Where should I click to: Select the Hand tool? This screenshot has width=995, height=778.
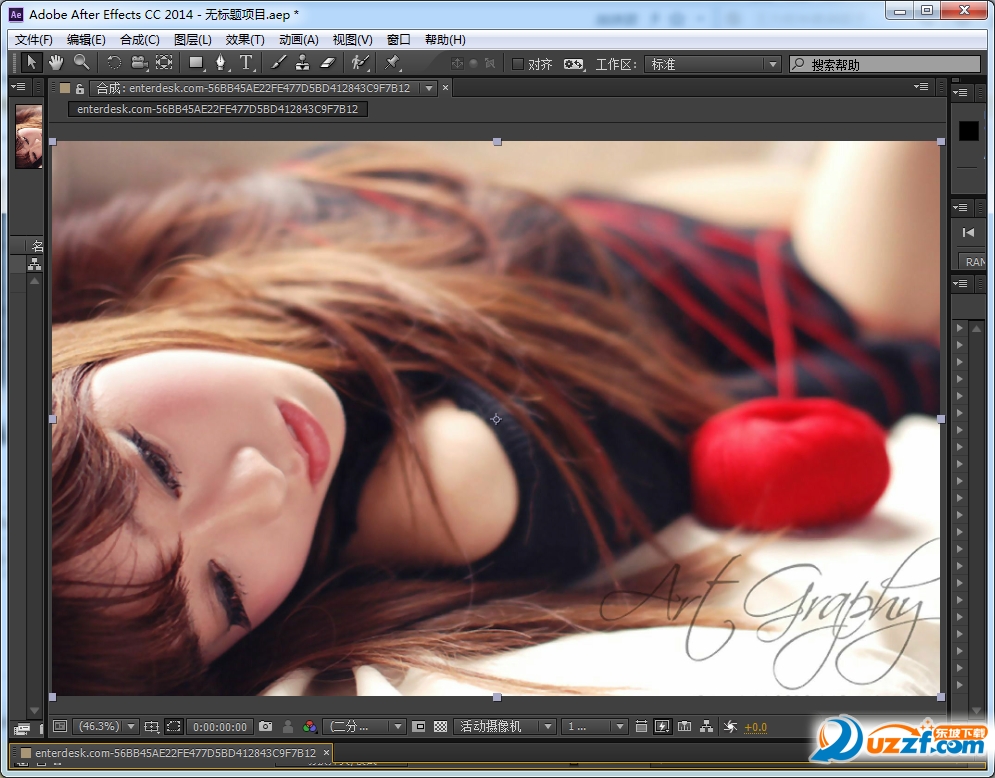click(x=56, y=63)
